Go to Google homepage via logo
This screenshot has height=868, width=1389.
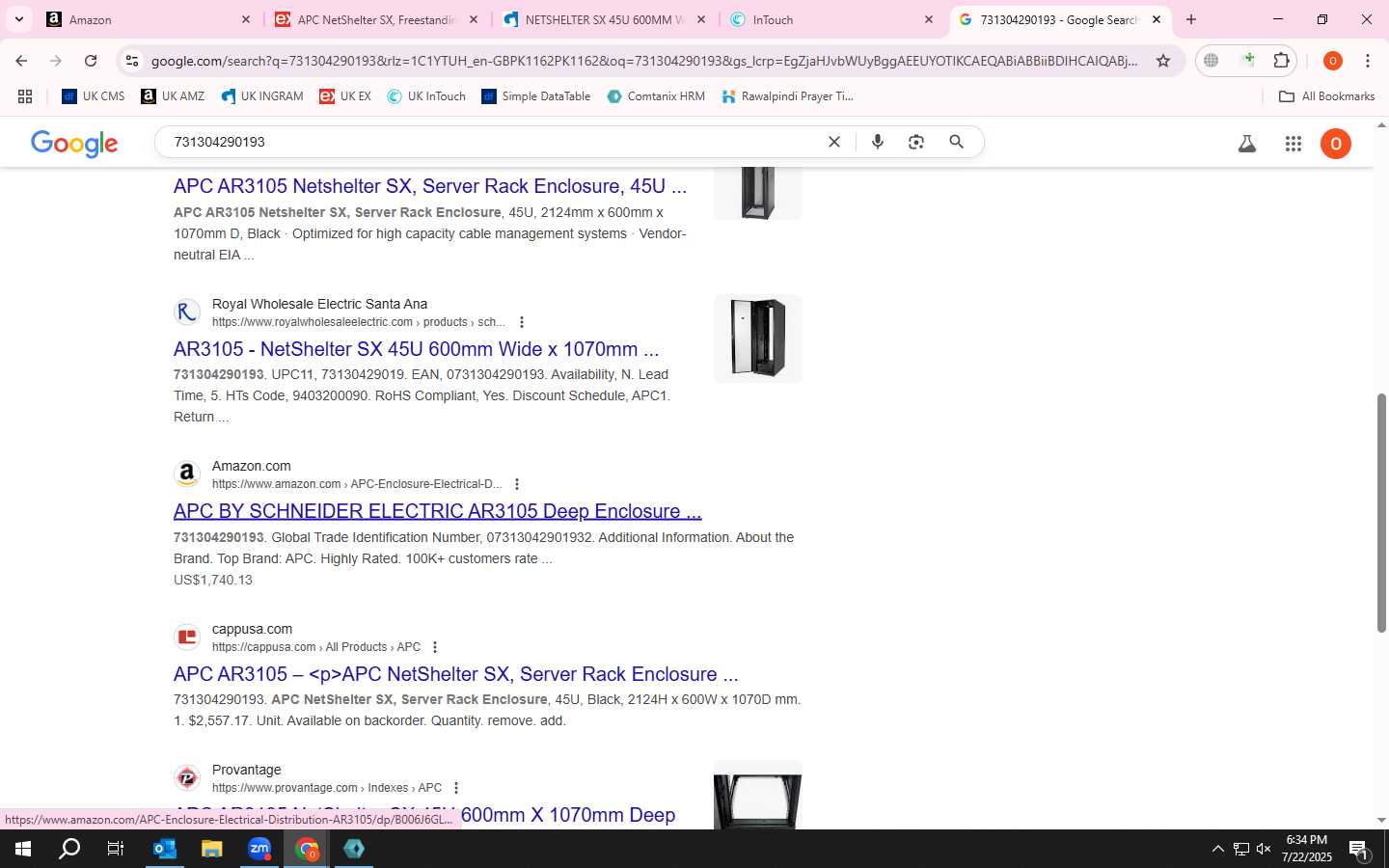pos(74,144)
